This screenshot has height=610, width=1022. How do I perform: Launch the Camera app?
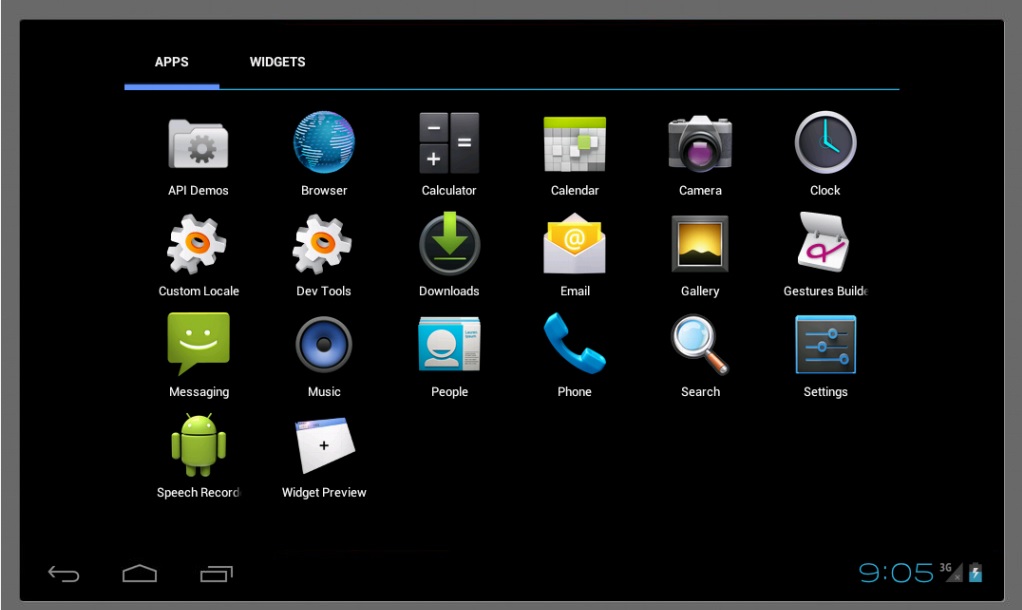(x=700, y=143)
